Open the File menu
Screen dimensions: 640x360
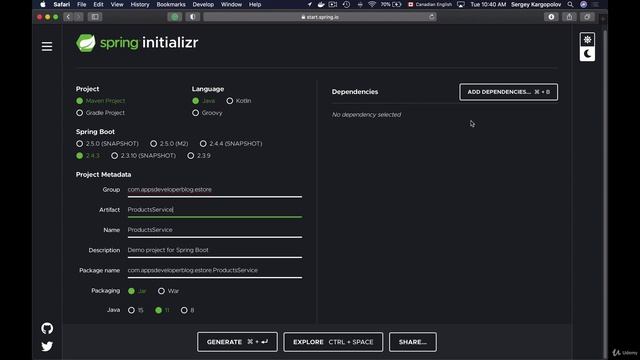pyautogui.click(x=82, y=4)
